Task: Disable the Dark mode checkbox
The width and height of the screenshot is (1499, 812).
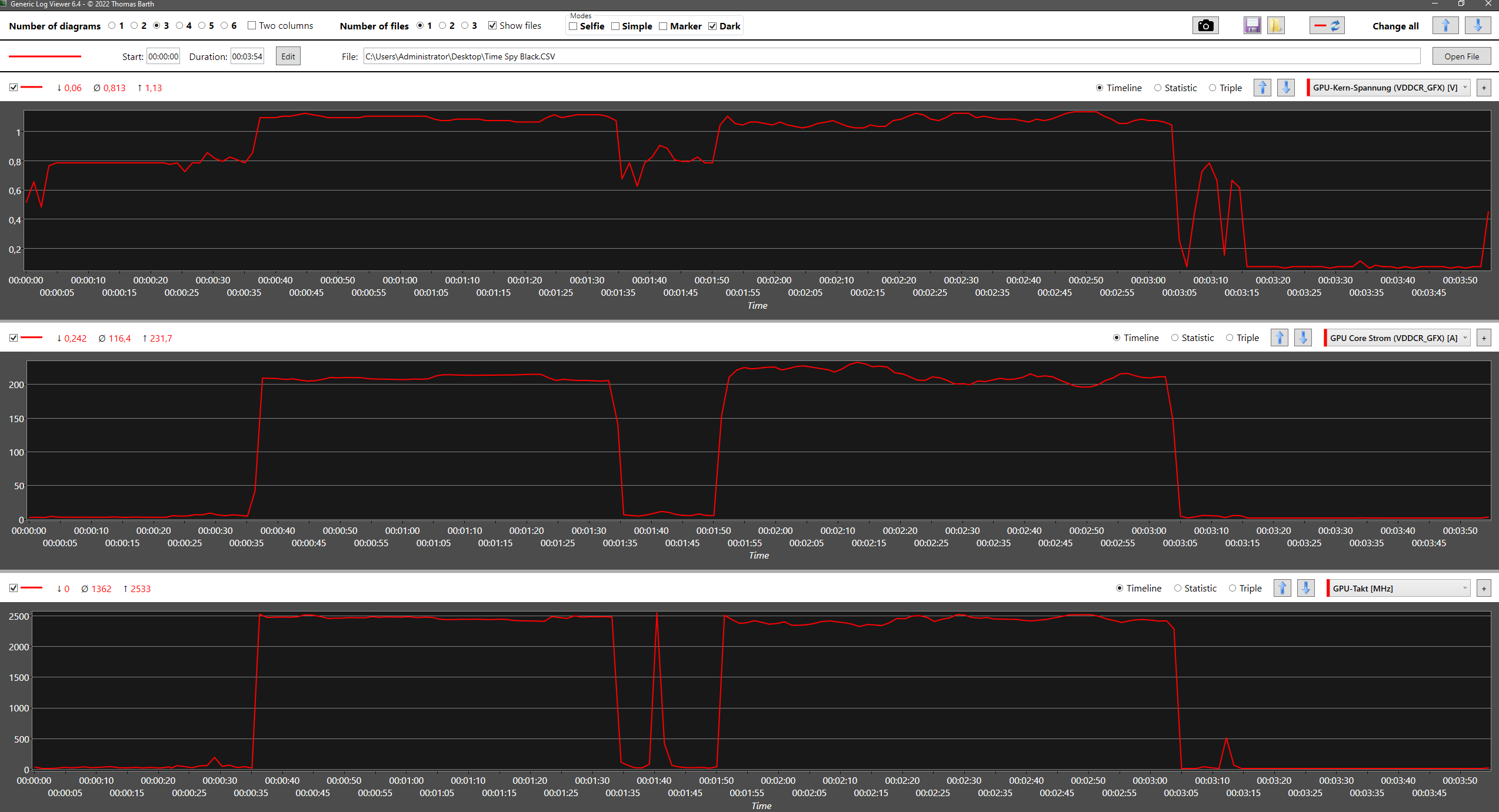Action: point(712,26)
